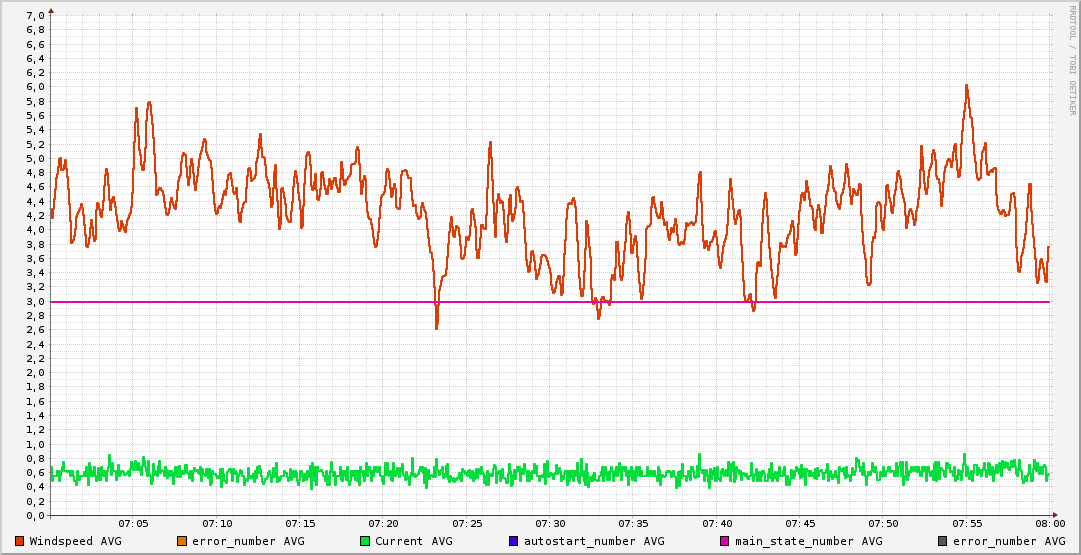The width and height of the screenshot is (1081, 555).
Task: Click the main_state_number AVG legend label
Action: (x=801, y=541)
